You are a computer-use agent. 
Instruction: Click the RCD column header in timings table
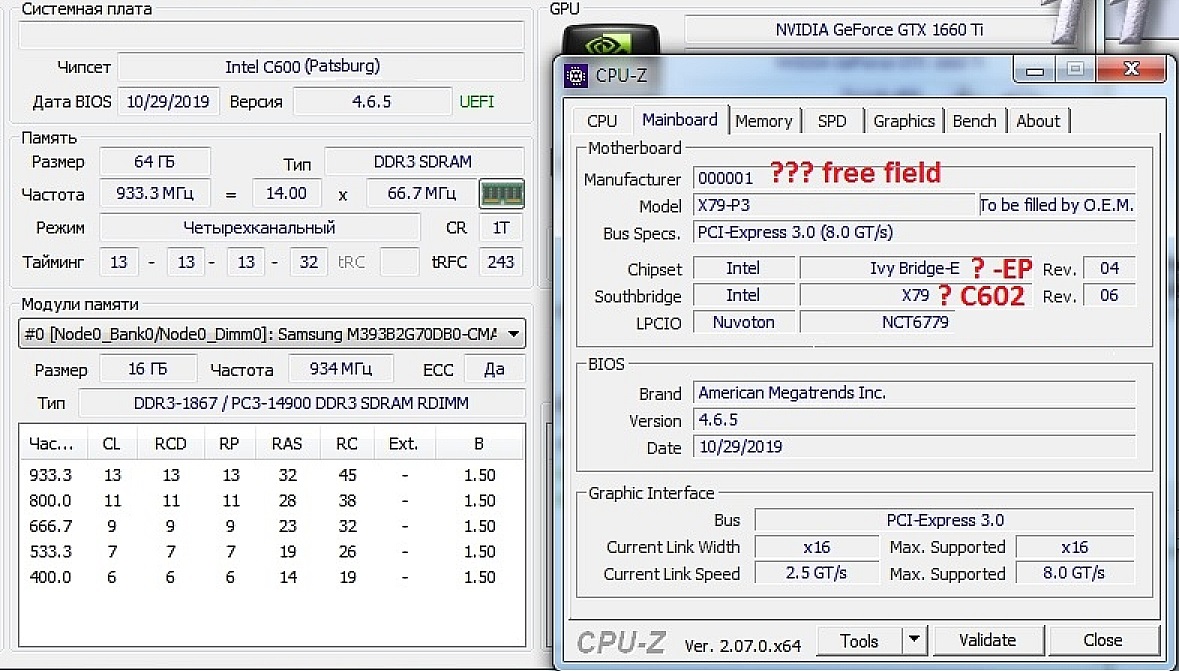[171, 444]
